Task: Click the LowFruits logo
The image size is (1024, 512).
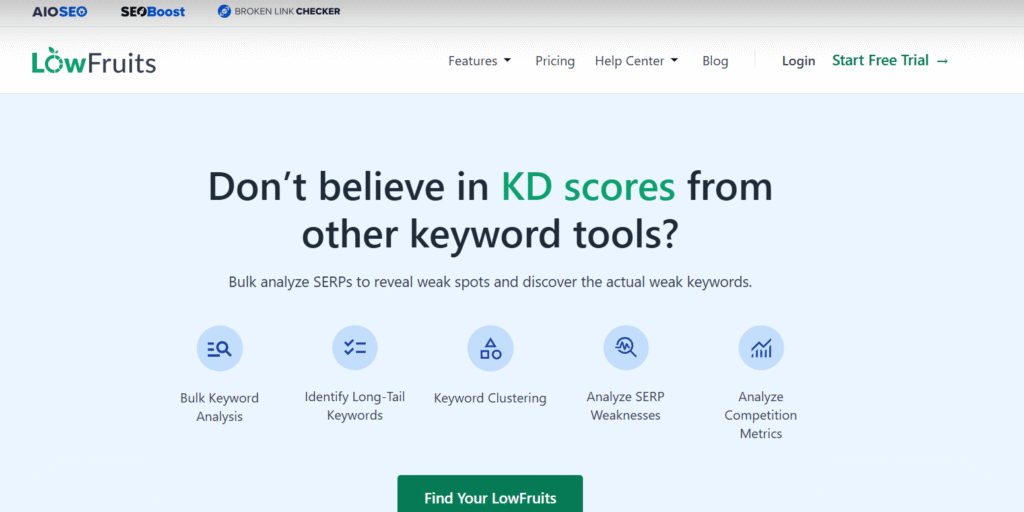Action: point(94,62)
